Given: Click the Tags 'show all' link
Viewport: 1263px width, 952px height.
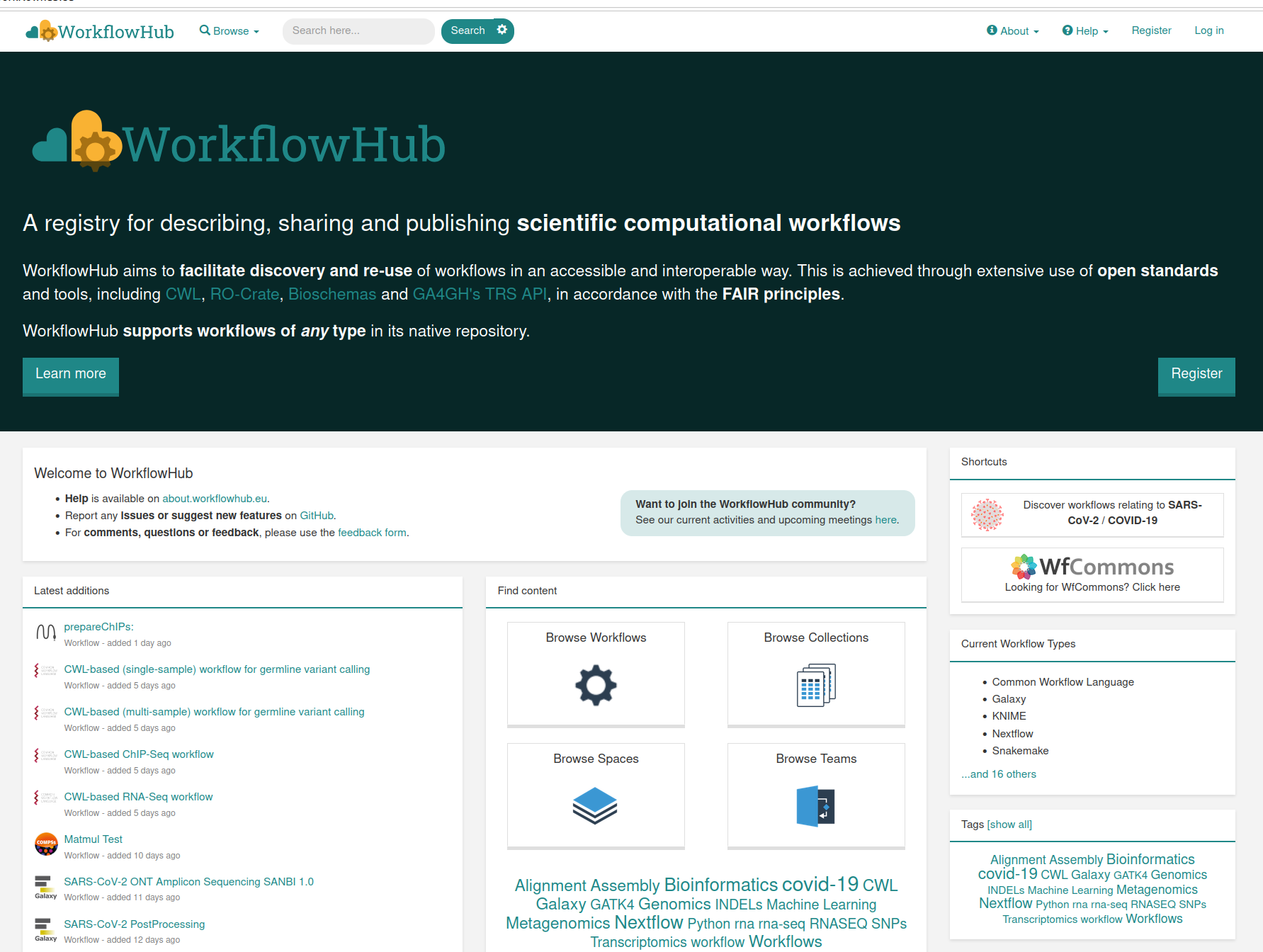Looking at the screenshot, I should point(1009,824).
